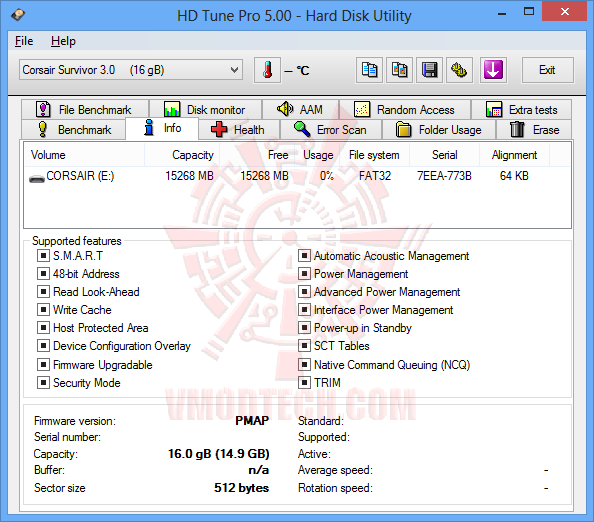
Task: Open the drive selection dropdown
Action: pos(131,70)
